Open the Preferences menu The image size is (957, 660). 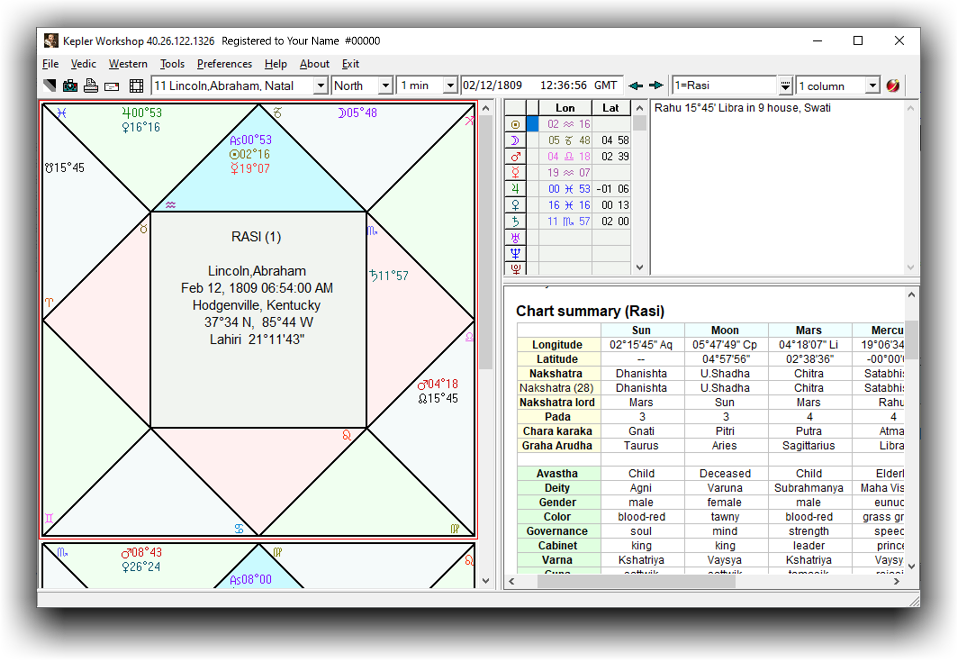coord(224,64)
